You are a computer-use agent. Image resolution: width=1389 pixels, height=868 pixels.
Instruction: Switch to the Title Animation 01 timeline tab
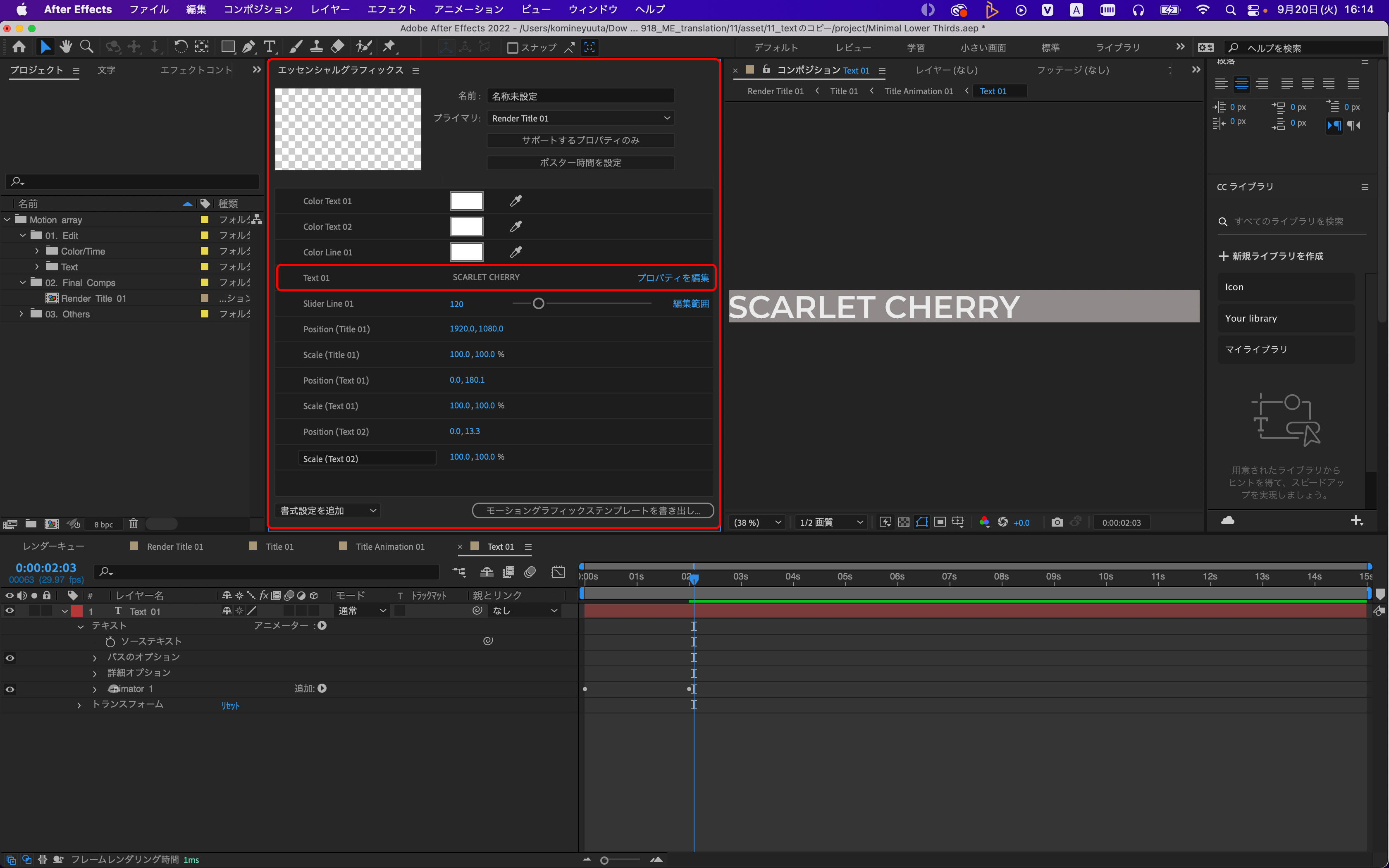[390, 546]
